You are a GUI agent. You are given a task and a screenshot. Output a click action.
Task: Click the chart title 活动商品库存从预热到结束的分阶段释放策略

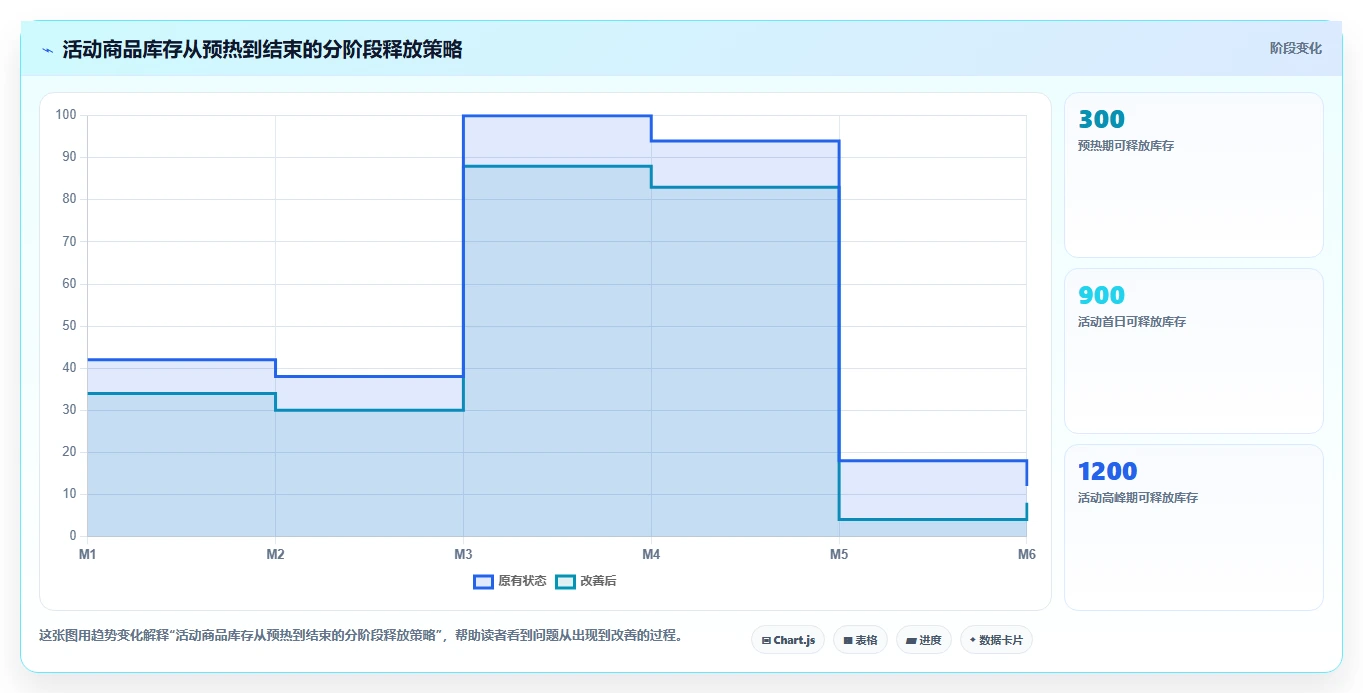pos(262,49)
